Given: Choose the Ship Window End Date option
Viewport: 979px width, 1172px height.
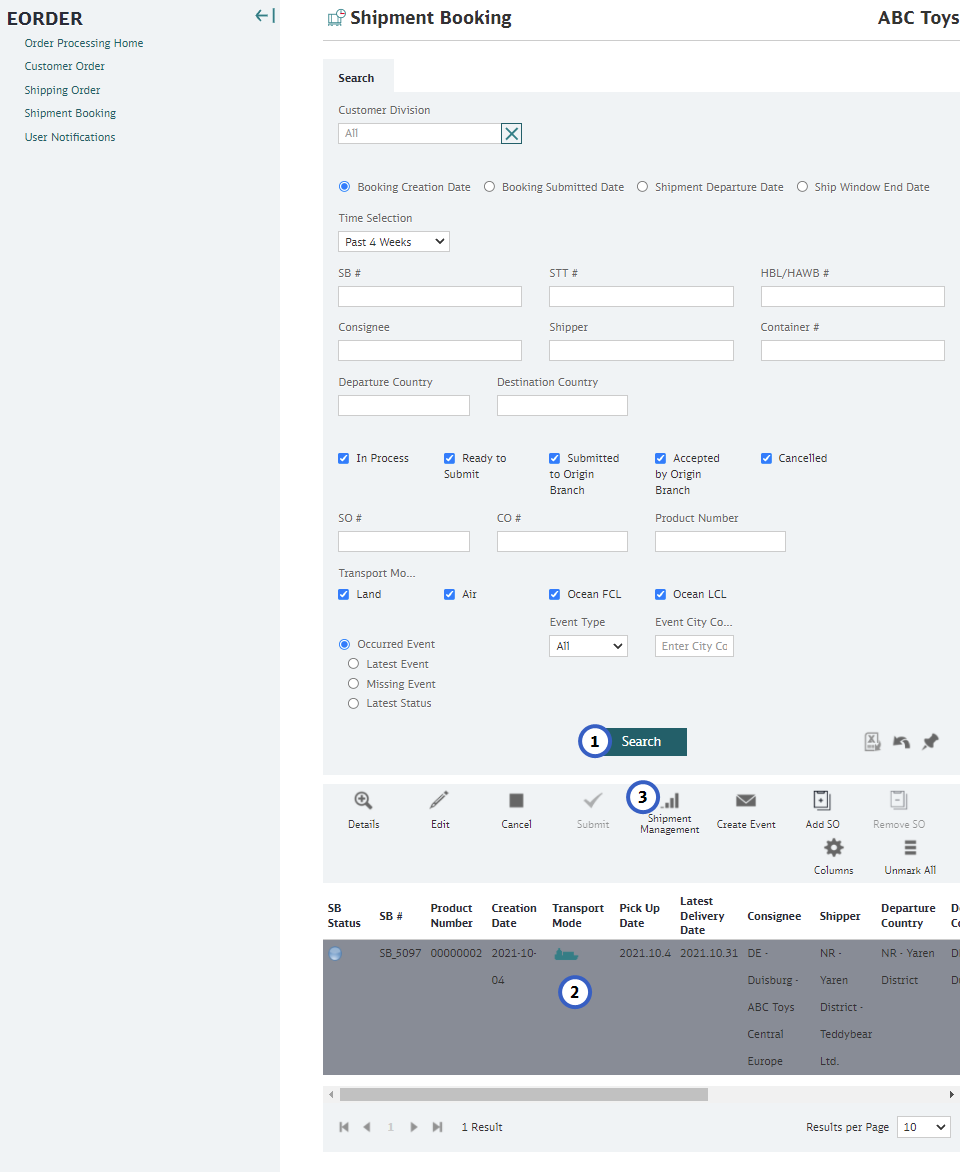Looking at the screenshot, I should (802, 187).
